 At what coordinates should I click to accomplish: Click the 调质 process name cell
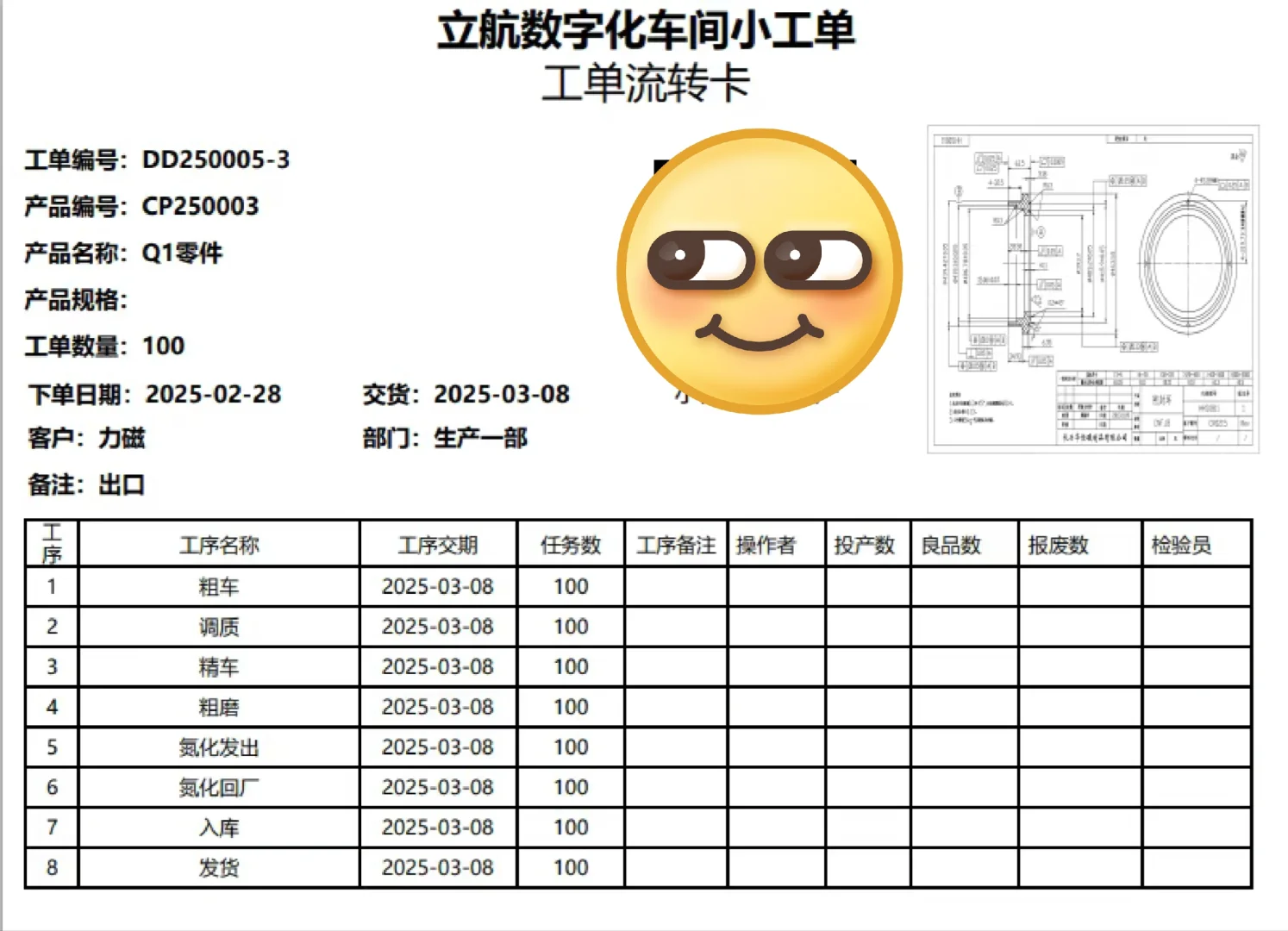coord(218,627)
